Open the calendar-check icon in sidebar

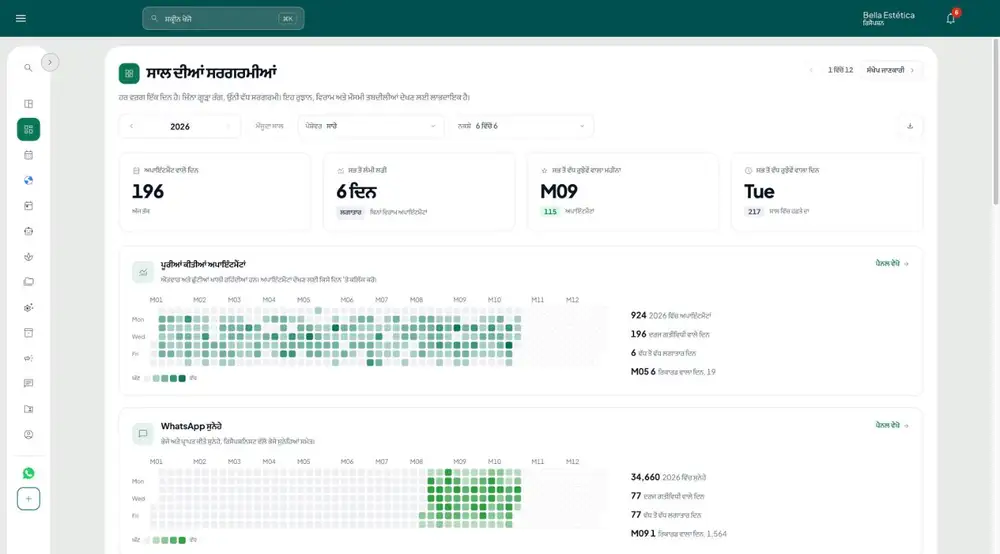point(28,205)
